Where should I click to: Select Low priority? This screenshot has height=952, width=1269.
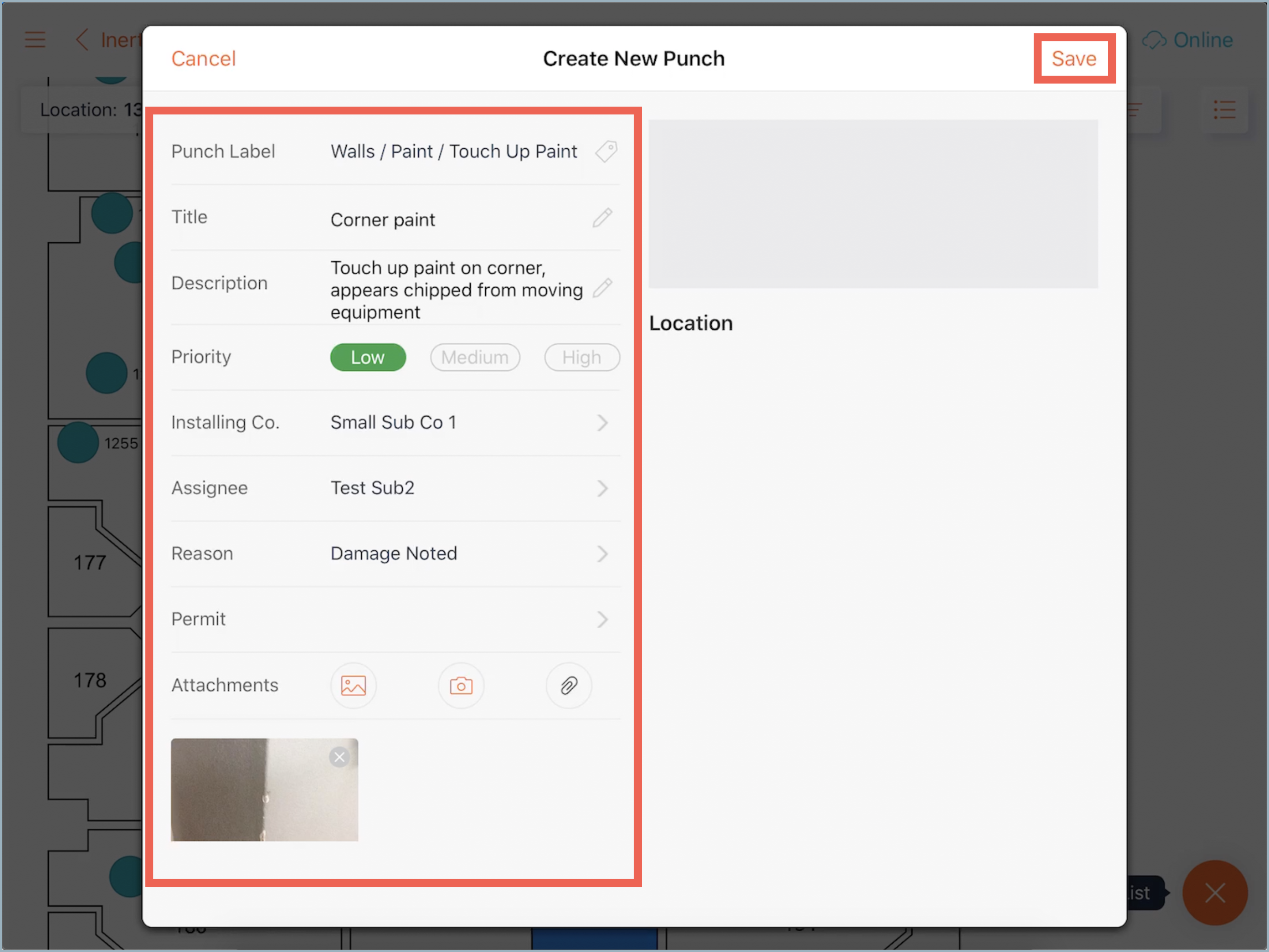pyautogui.click(x=368, y=357)
